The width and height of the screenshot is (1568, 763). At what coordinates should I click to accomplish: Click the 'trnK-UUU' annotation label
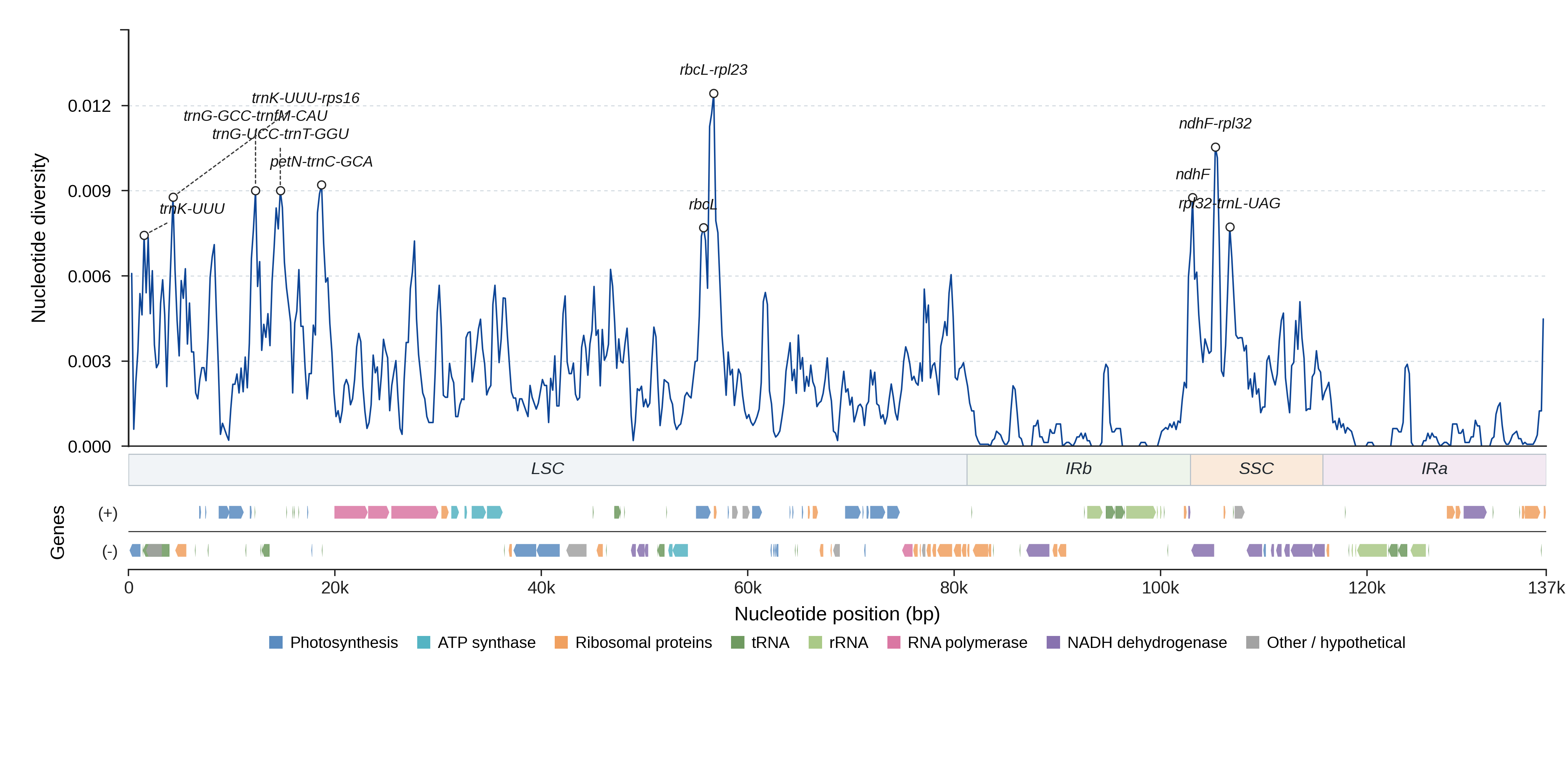coord(192,209)
